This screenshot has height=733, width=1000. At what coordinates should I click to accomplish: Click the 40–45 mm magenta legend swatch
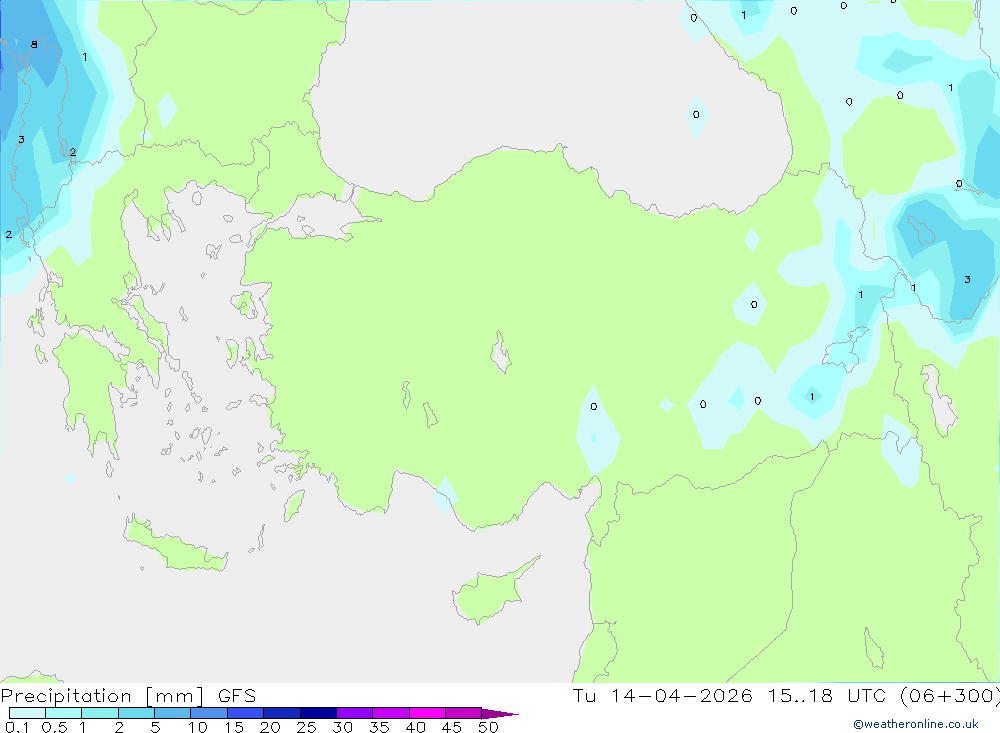[x=427, y=713]
